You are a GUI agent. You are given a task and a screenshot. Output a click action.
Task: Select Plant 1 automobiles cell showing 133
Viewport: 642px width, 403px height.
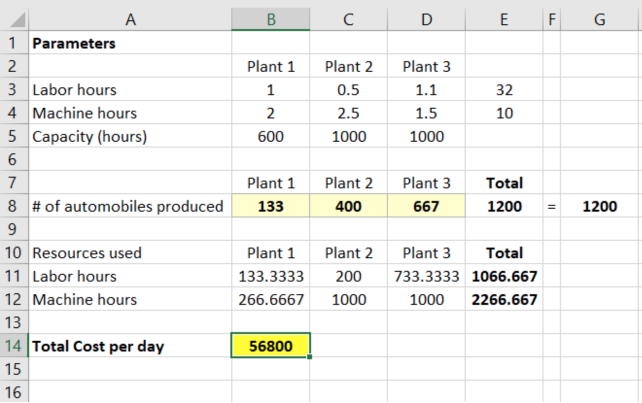(x=271, y=206)
